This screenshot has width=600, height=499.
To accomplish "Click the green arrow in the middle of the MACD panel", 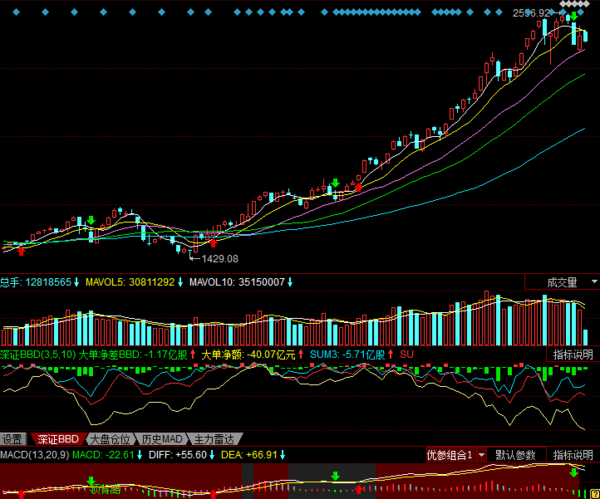I will [336, 477].
